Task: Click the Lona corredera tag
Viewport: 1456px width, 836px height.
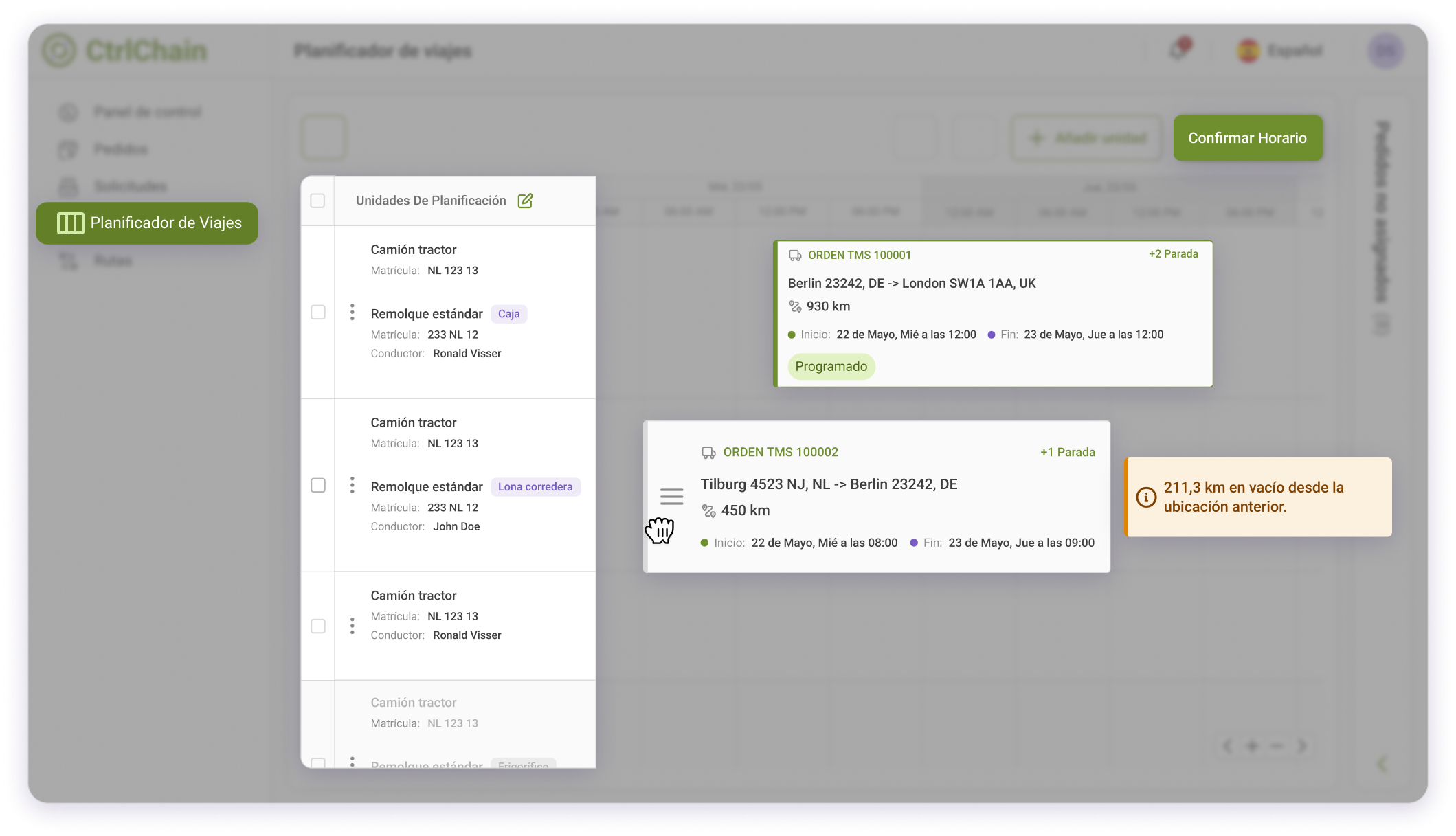Action: point(535,487)
